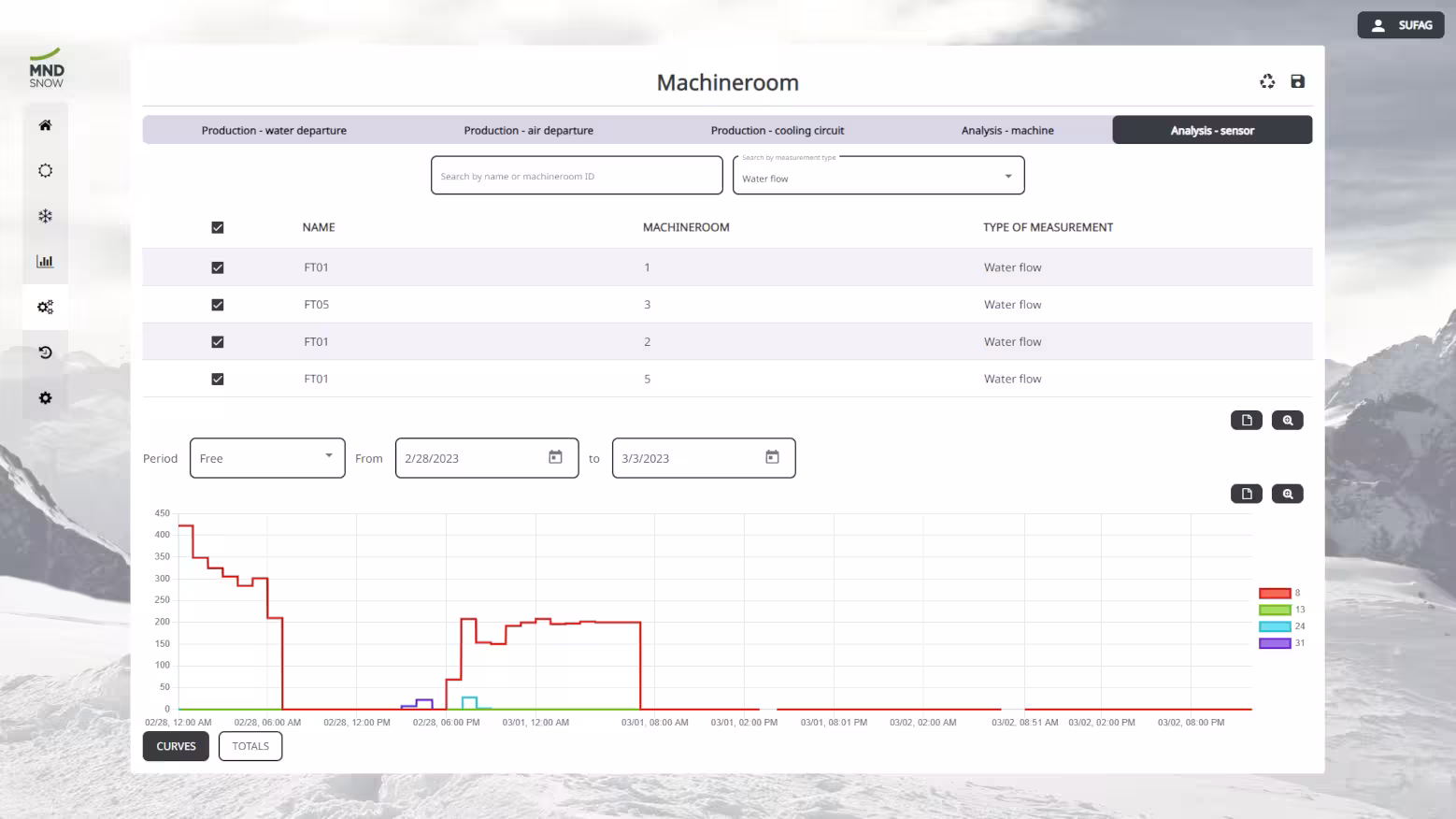Viewport: 1456px width, 819px height.
Task: Click the snowflake icon in sidebar
Action: click(45, 216)
